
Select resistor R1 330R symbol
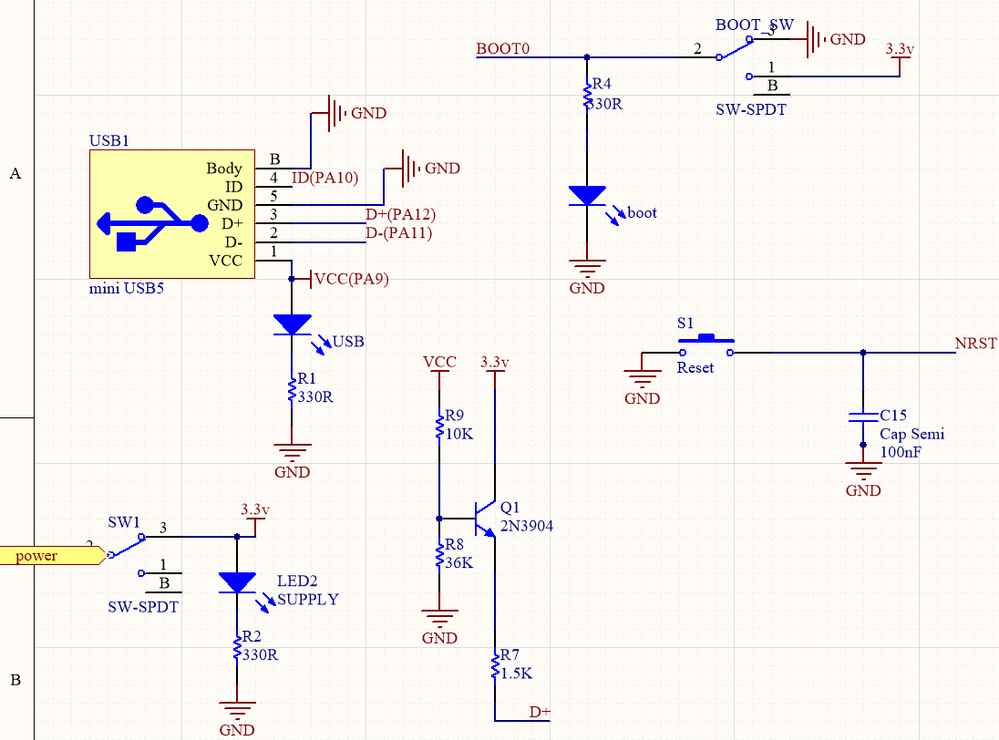[292, 388]
